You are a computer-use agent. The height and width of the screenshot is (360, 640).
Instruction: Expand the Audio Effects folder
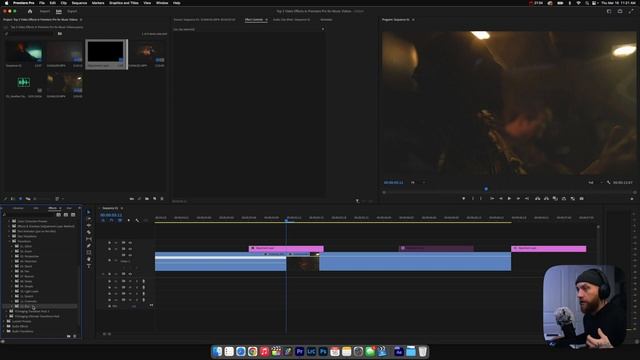4,326
